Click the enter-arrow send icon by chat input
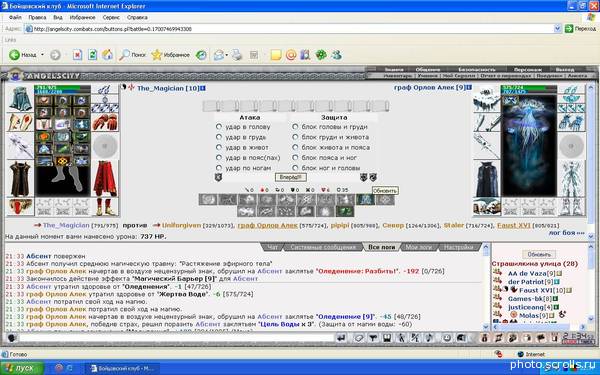The width and height of the screenshot is (600, 375). pos(341,338)
